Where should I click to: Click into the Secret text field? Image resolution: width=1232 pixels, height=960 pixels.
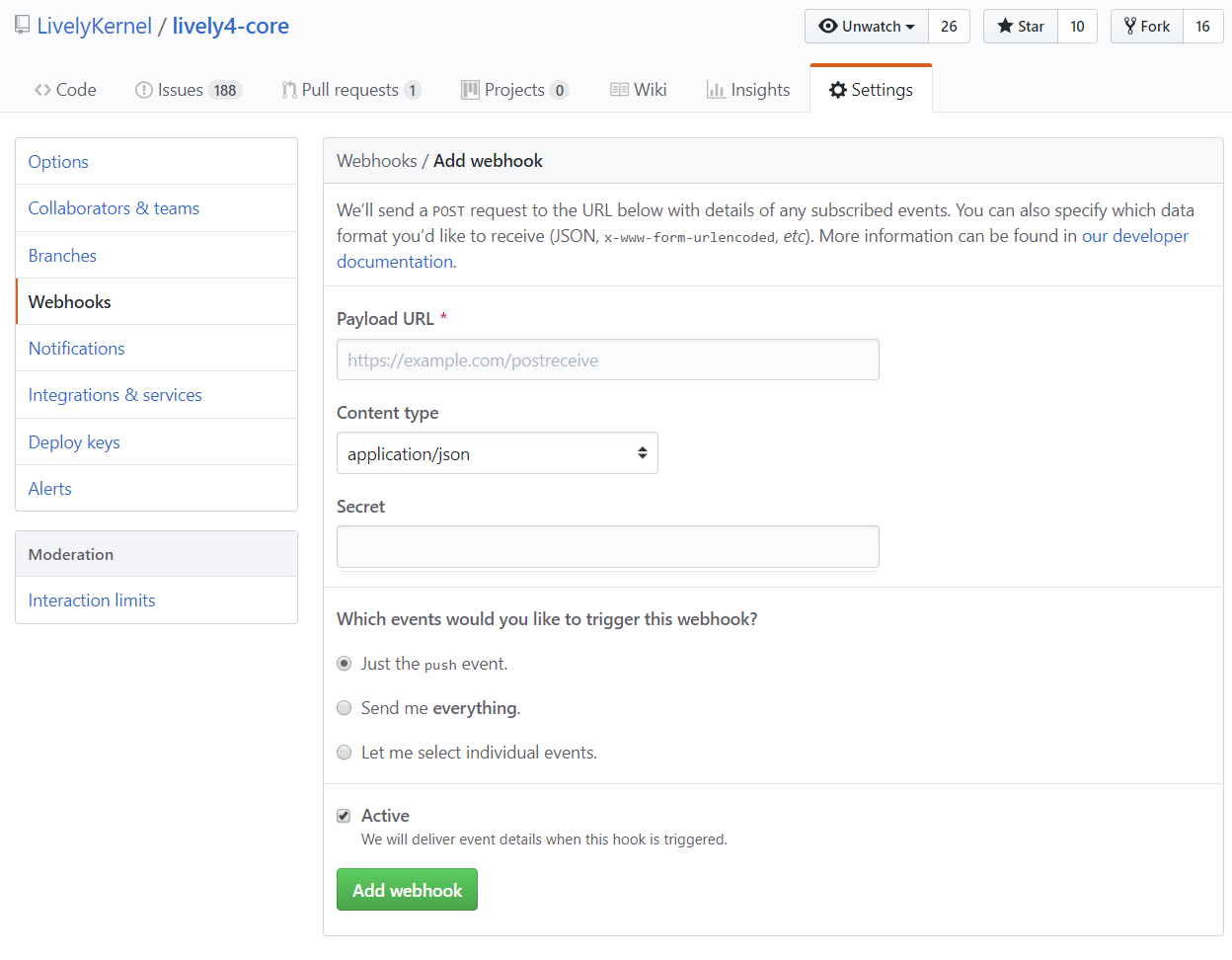tap(607, 546)
